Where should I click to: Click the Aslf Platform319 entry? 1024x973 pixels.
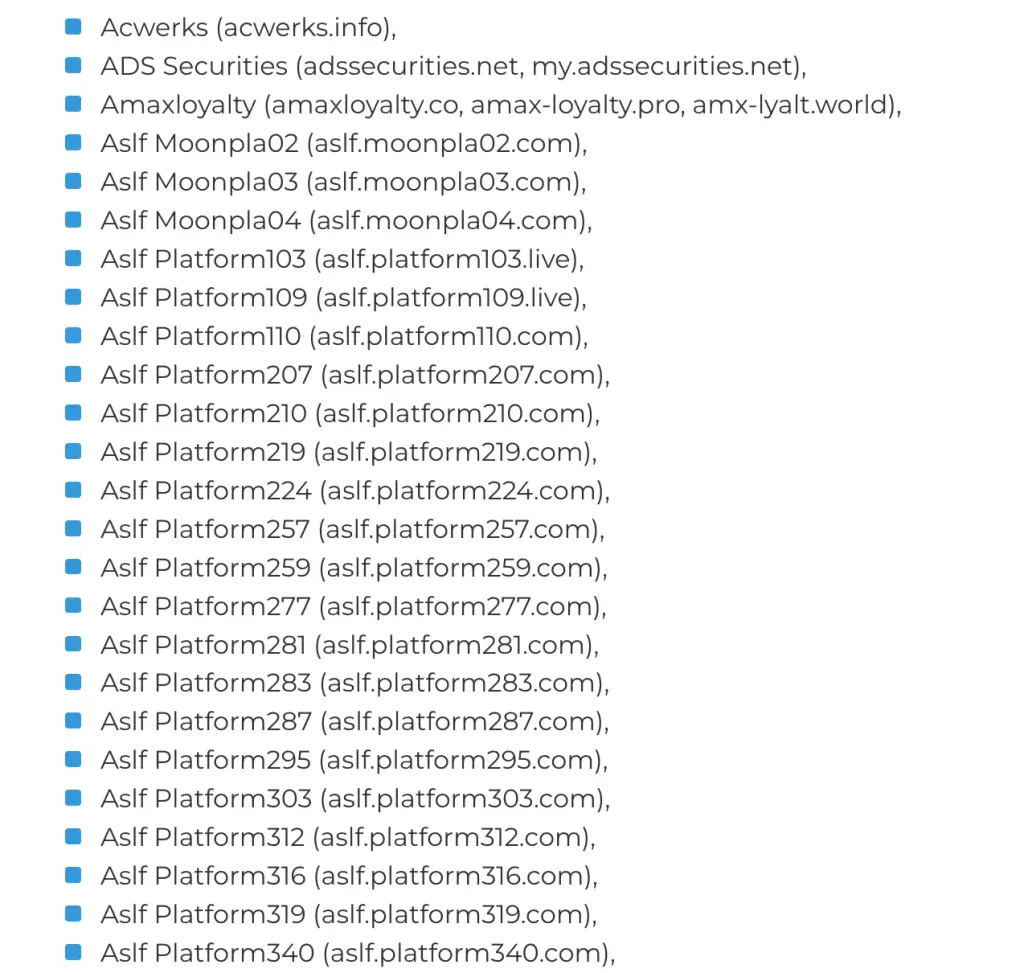click(349, 914)
